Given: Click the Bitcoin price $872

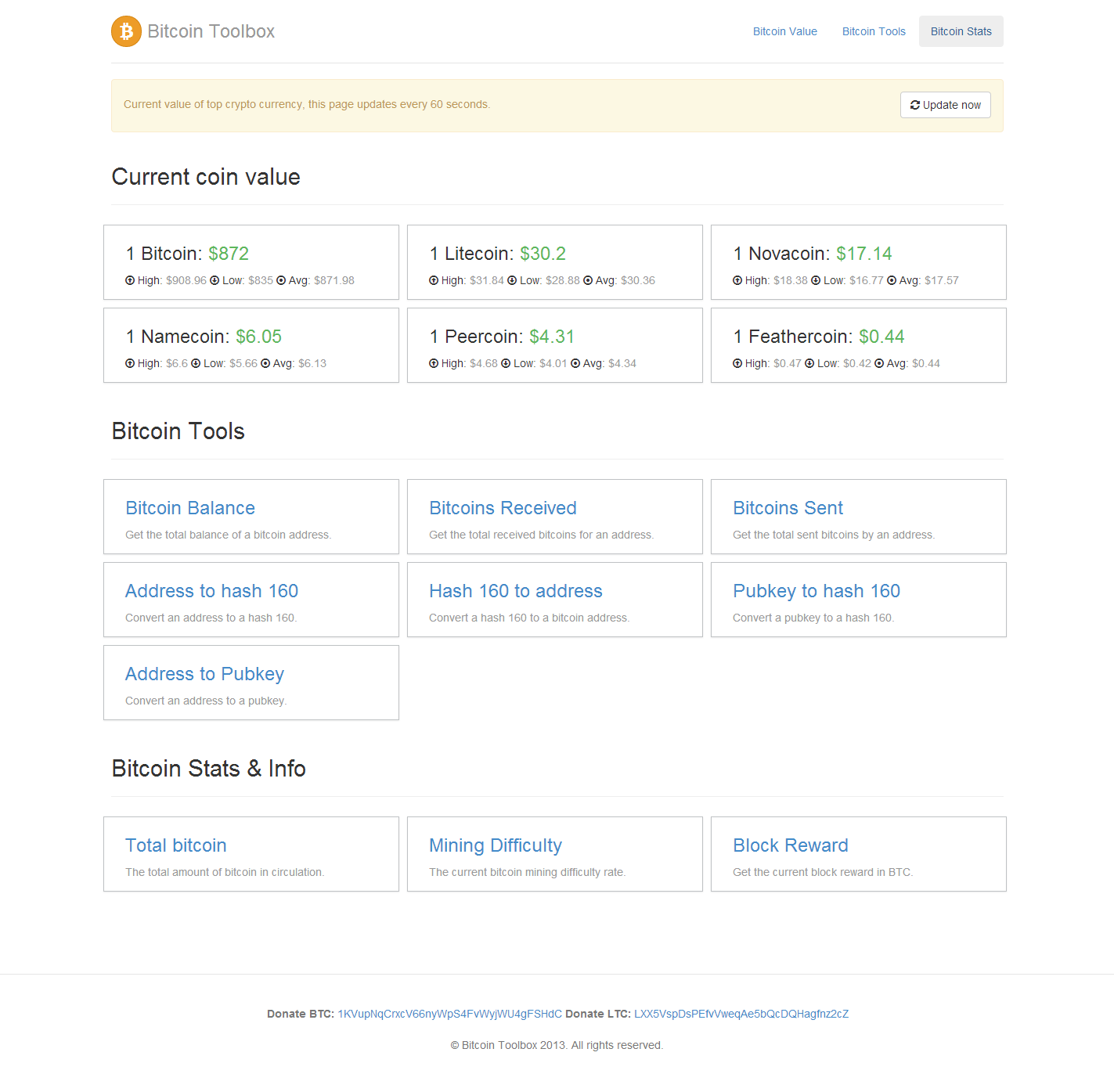Looking at the screenshot, I should (x=229, y=254).
